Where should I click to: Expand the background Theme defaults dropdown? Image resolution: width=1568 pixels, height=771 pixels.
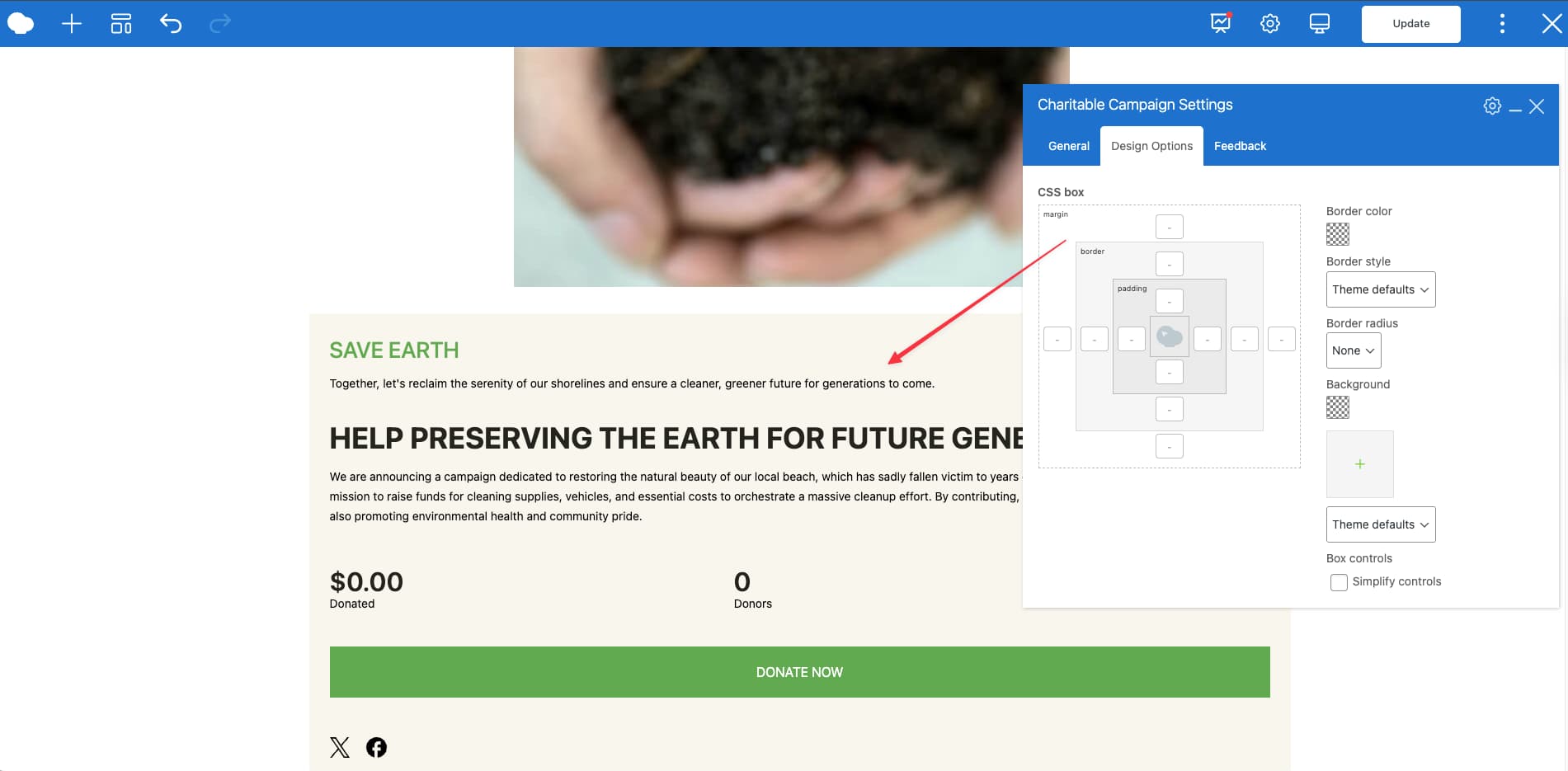click(x=1380, y=524)
